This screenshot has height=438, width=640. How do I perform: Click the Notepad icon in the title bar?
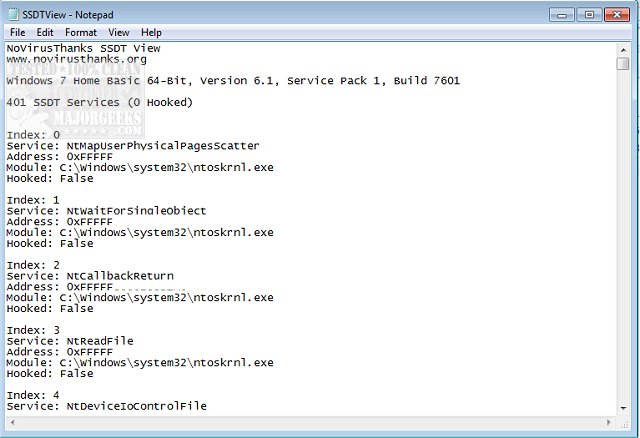tap(13, 15)
